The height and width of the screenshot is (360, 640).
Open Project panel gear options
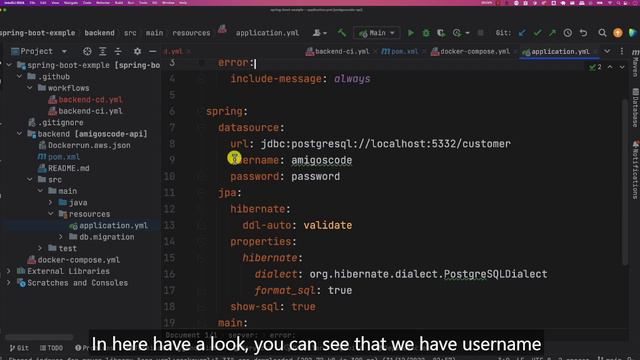click(137, 51)
